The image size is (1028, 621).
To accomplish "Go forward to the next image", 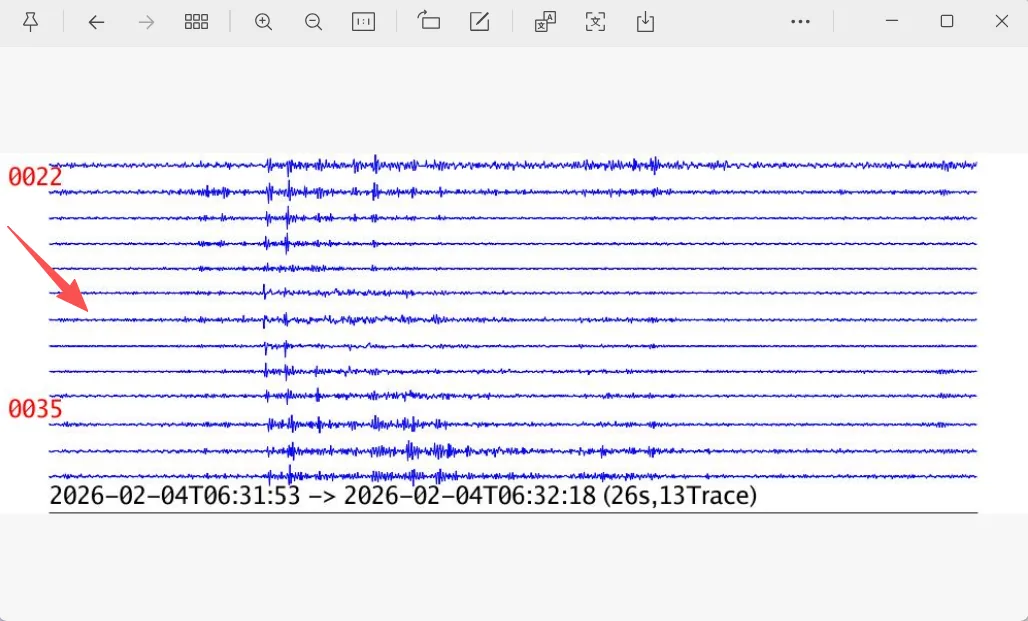I will (x=146, y=22).
